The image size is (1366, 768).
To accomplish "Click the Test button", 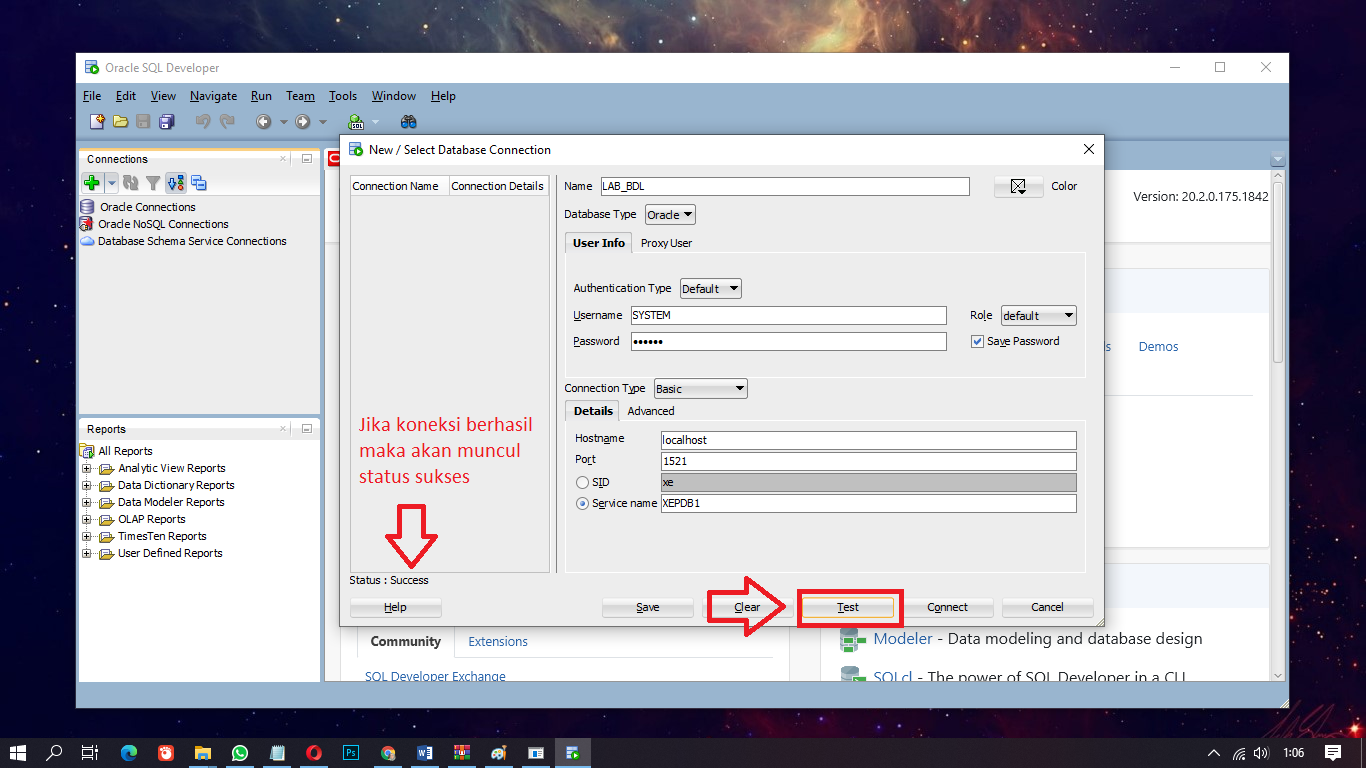I will pyautogui.click(x=848, y=608).
